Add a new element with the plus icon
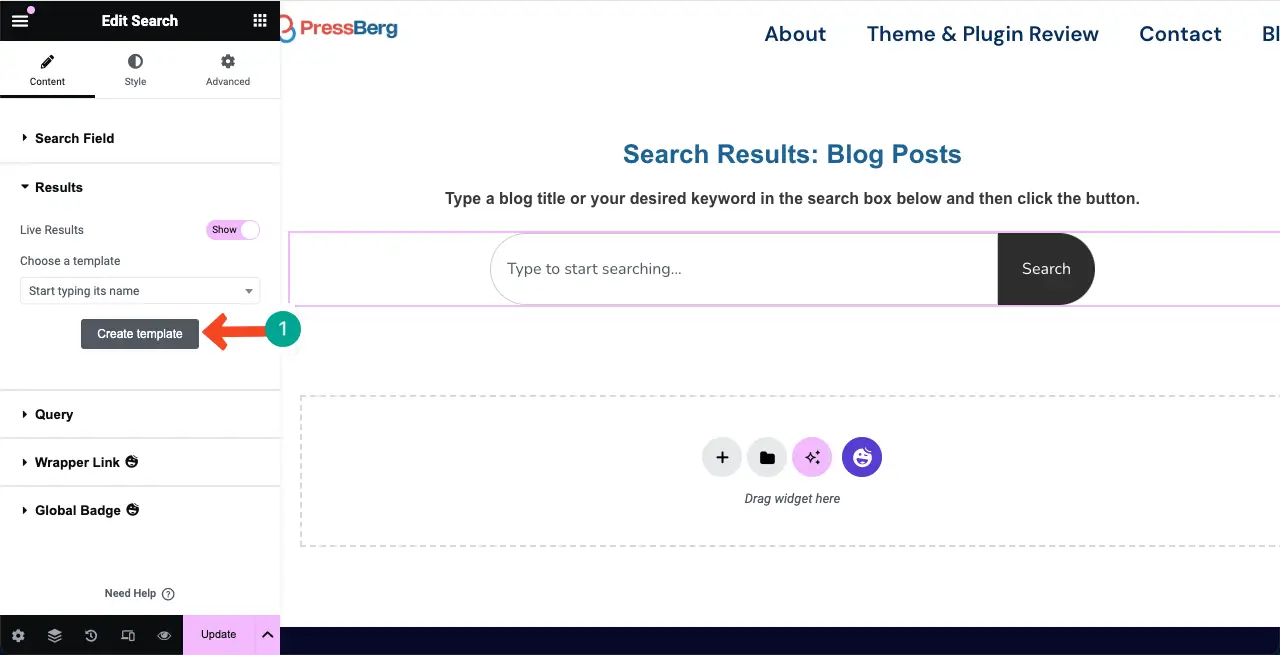 [x=722, y=457]
